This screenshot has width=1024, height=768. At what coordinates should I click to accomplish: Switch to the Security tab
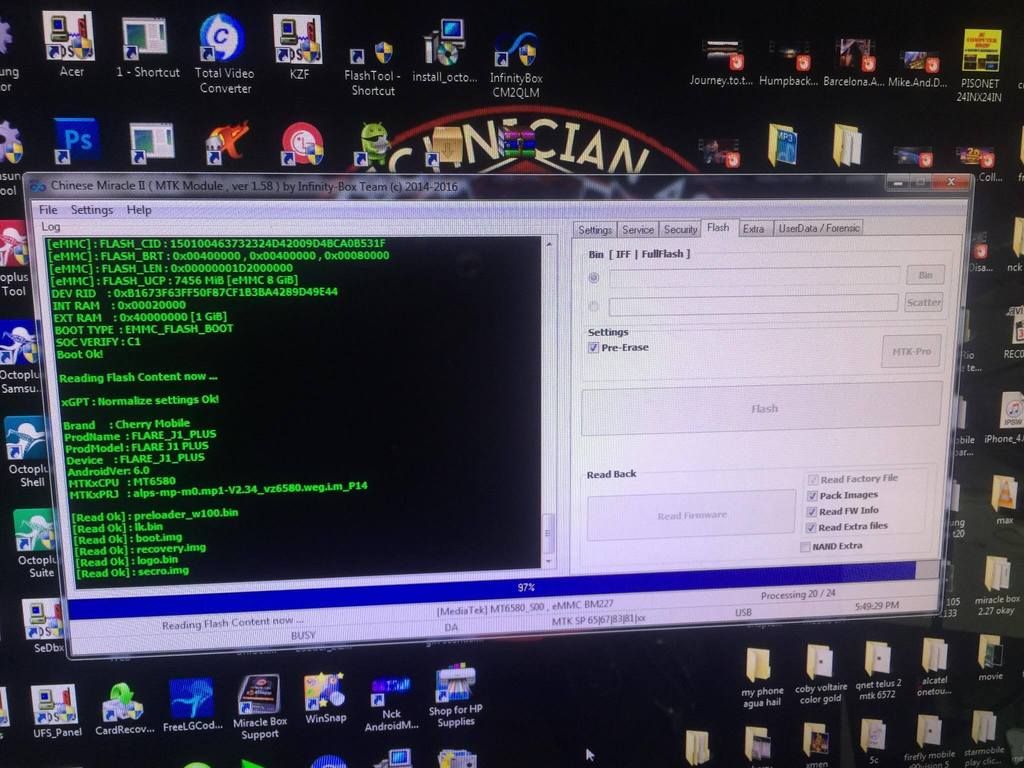(680, 229)
